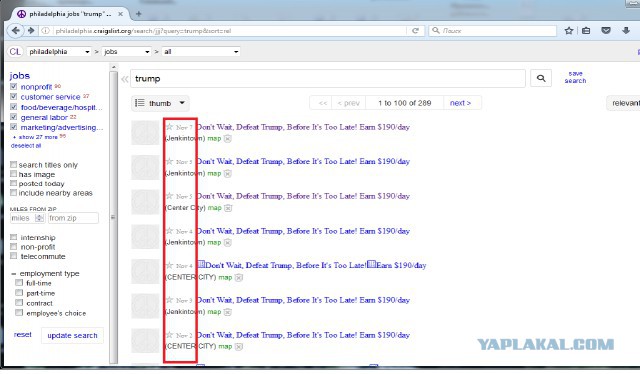Open the relevant sort dropdown

coord(623,103)
